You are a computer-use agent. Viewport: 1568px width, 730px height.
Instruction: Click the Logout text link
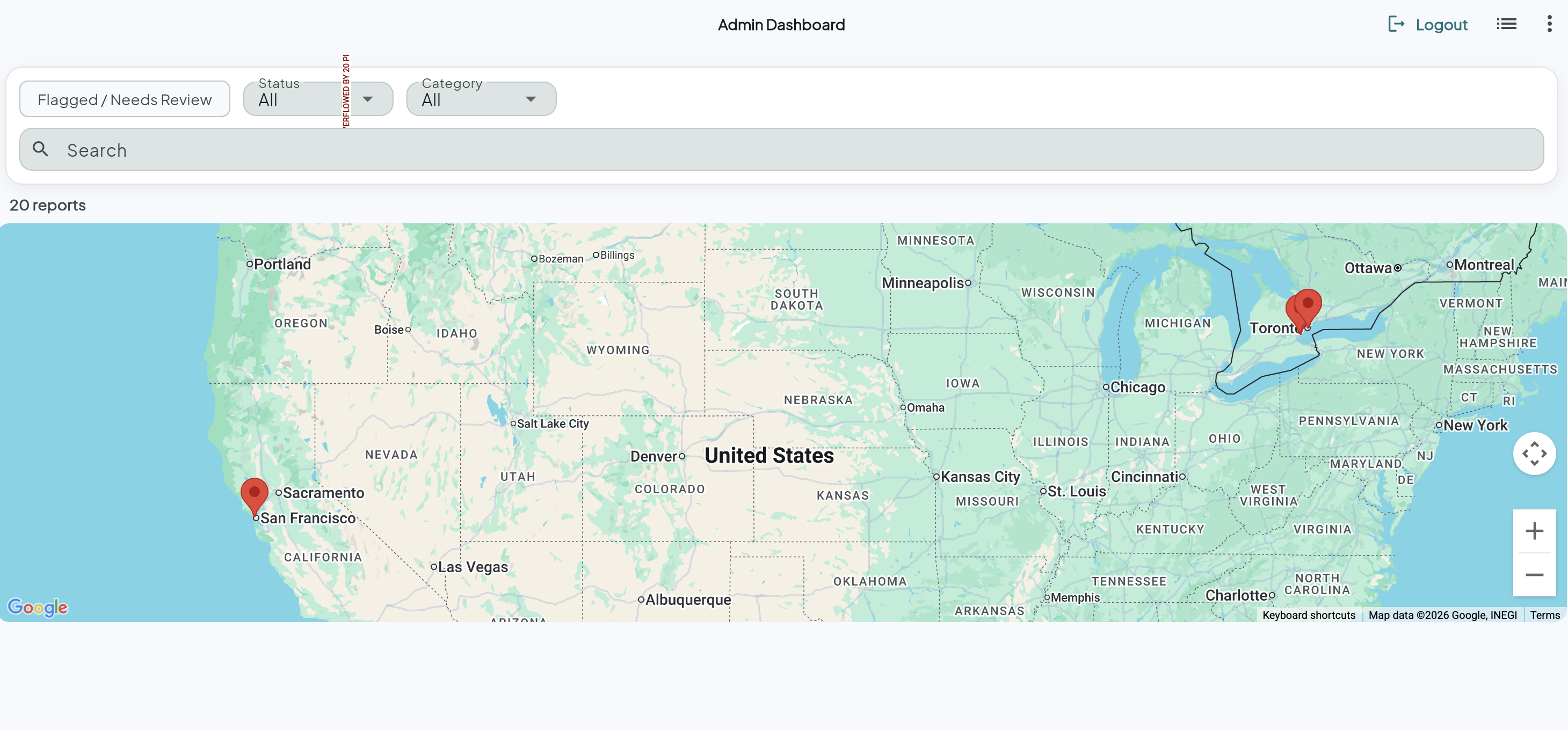coord(1441,25)
